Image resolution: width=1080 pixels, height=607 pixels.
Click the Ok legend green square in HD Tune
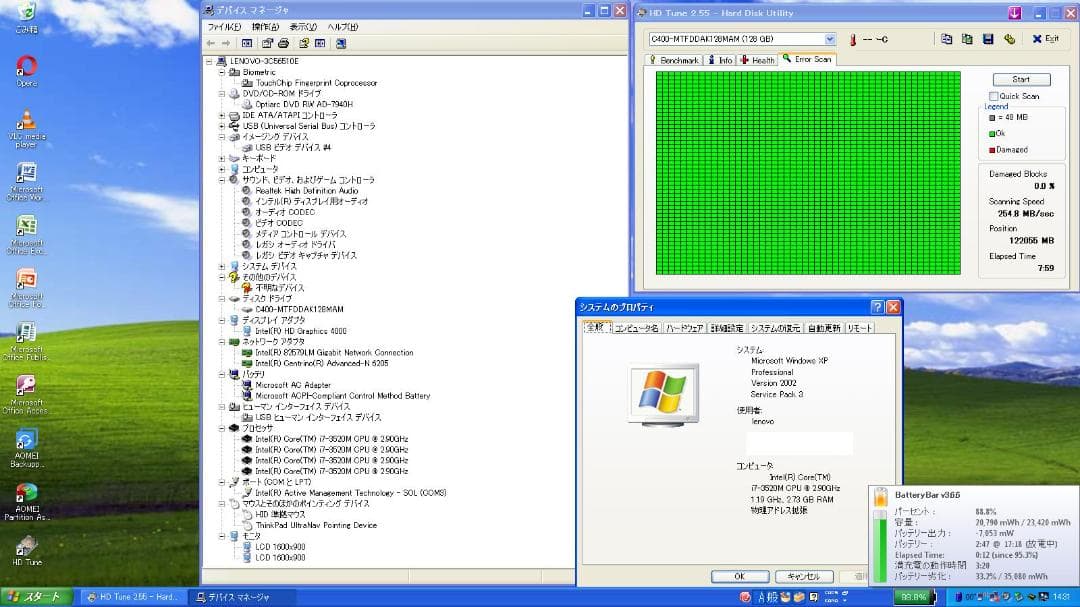pyautogui.click(x=991, y=133)
